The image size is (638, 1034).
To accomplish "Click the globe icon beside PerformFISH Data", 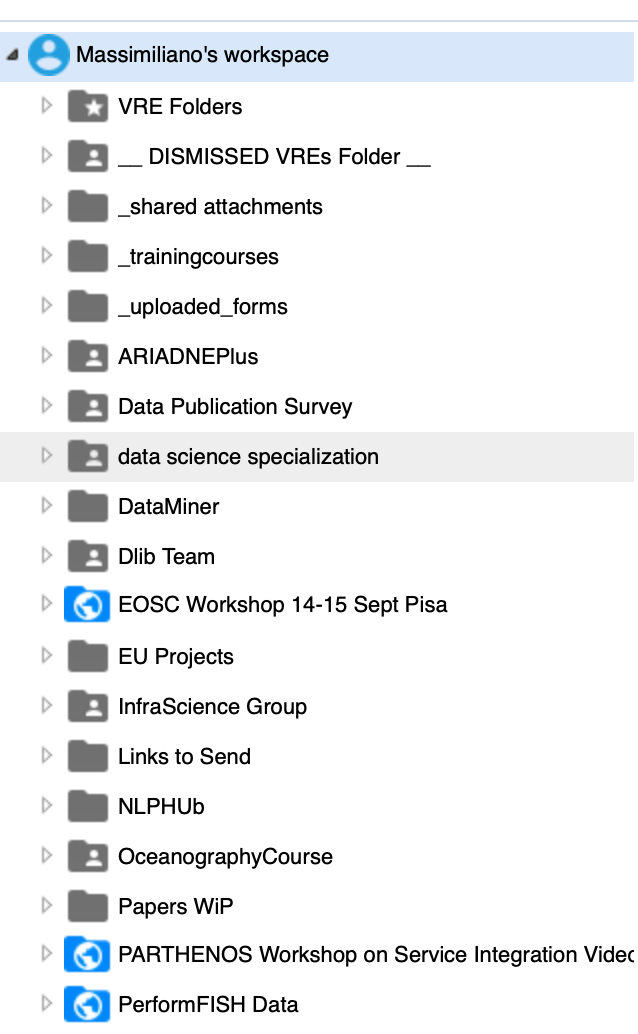I will (x=87, y=1004).
